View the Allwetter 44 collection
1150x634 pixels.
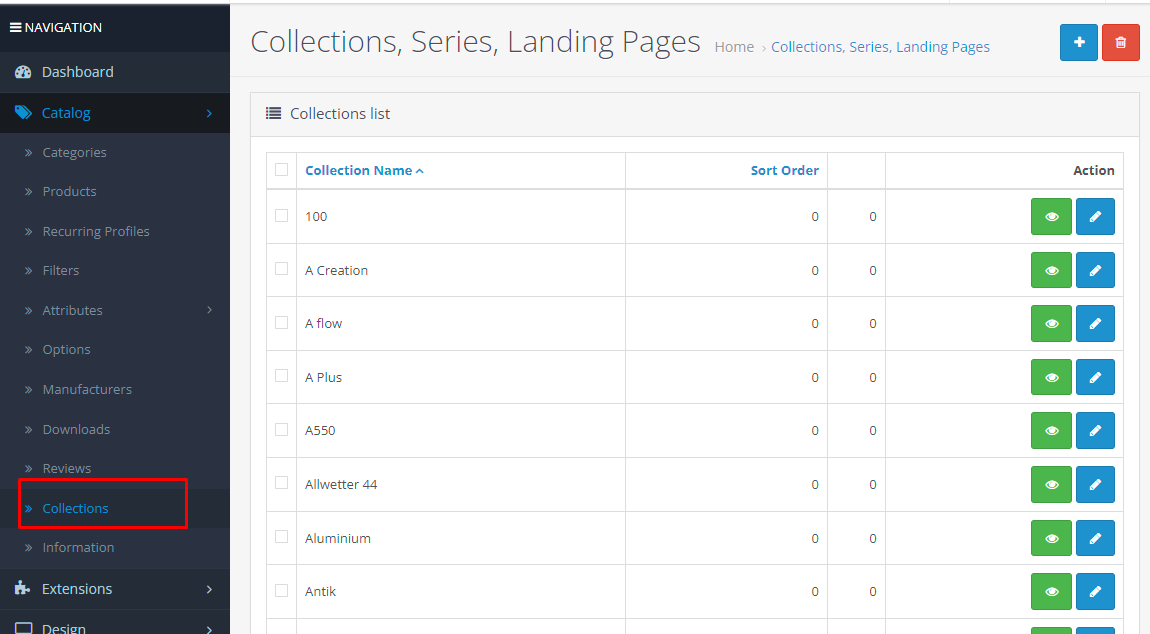point(1051,484)
